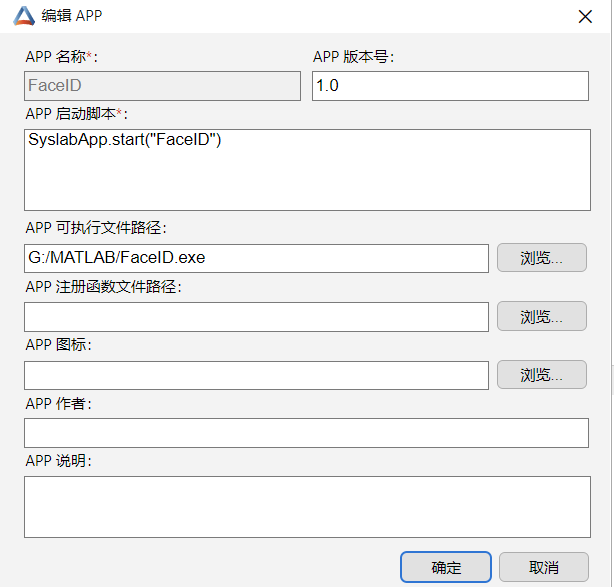Browse for the APP 注册函数 file

(x=542, y=316)
